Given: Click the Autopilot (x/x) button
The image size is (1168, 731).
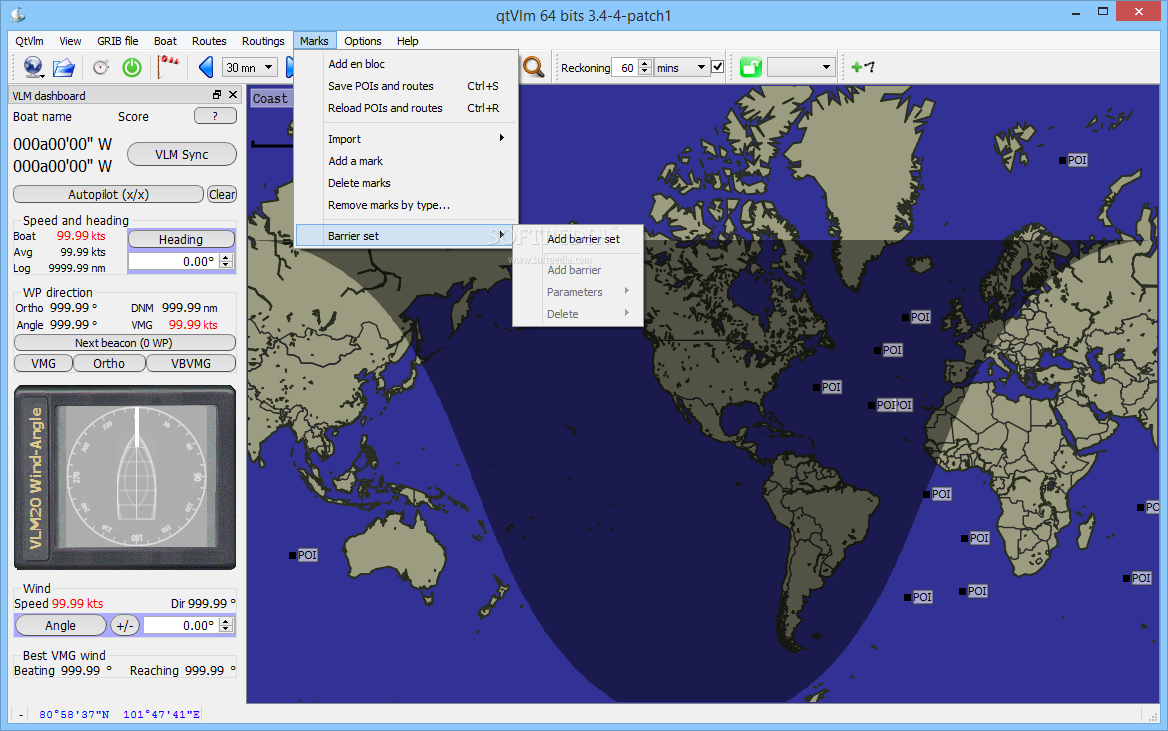Looking at the screenshot, I should pyautogui.click(x=109, y=194).
